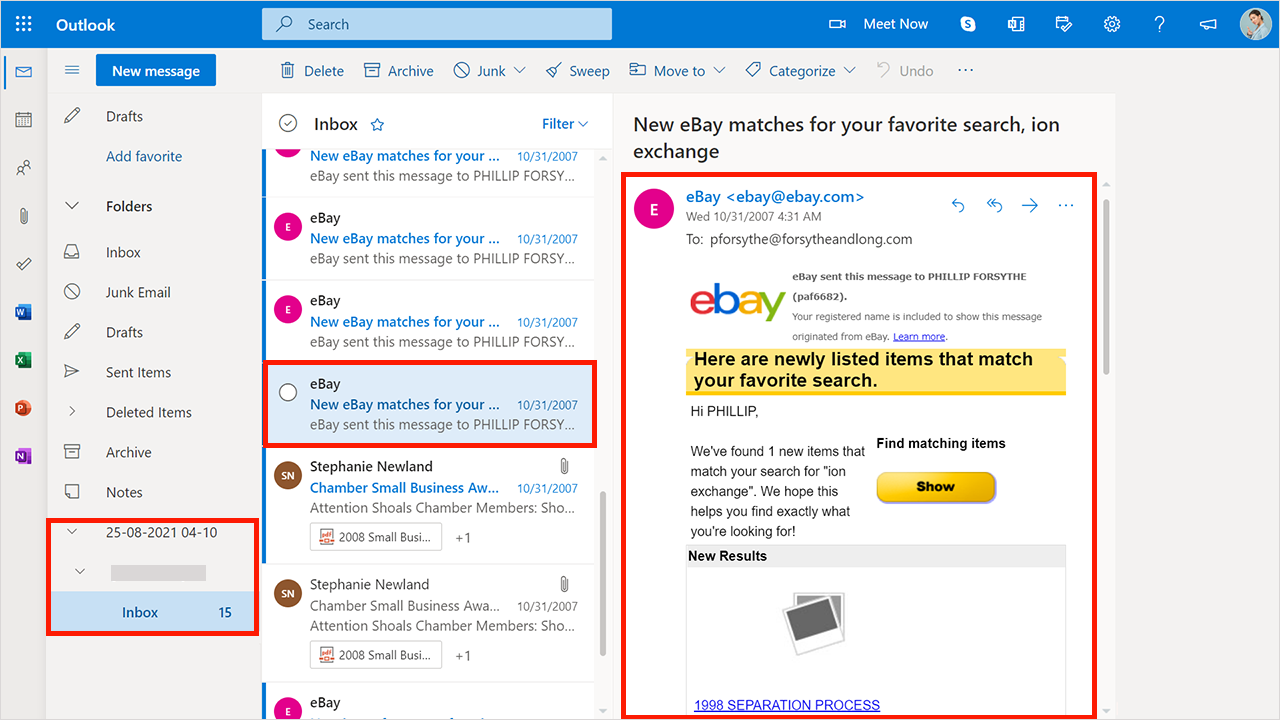Toggle select-all circle beside Inbox heading

click(x=288, y=124)
